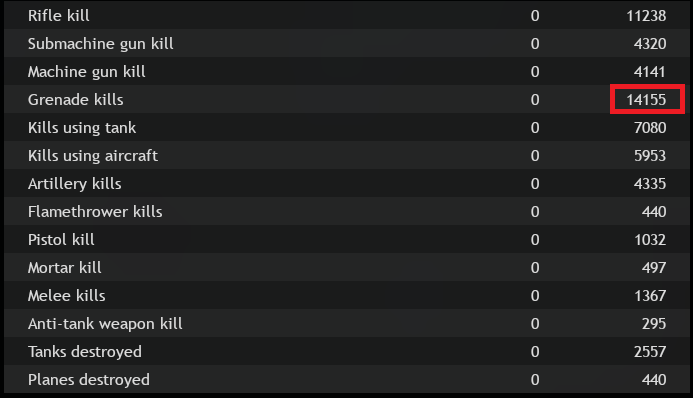This screenshot has width=693, height=398.
Task: Select the Mortar kill label
Action: pyautogui.click(x=65, y=268)
